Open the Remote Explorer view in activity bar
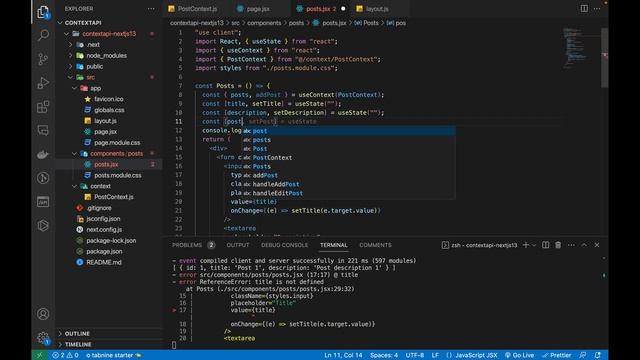This screenshot has height=360, width=640. (x=43, y=131)
